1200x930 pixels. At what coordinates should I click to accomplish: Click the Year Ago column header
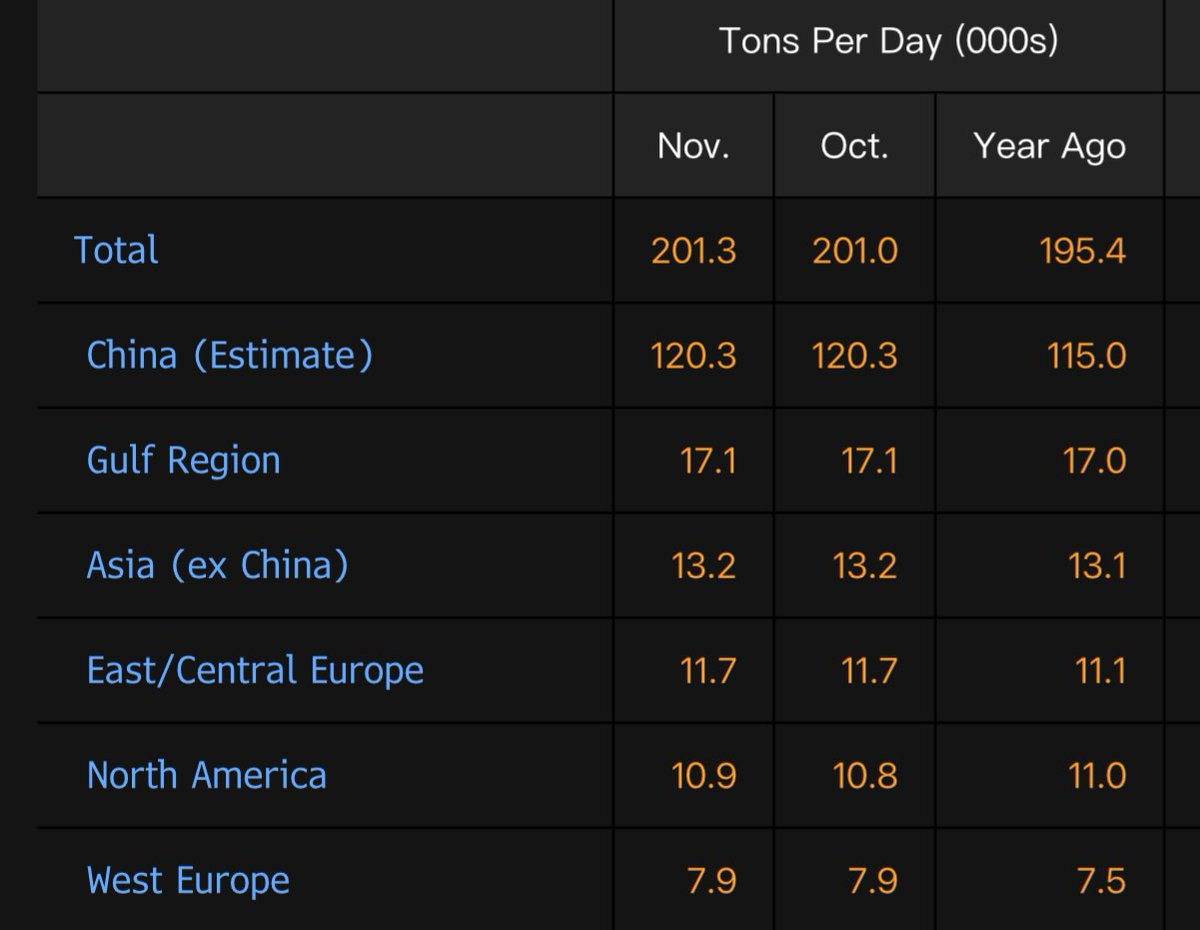[1049, 146]
